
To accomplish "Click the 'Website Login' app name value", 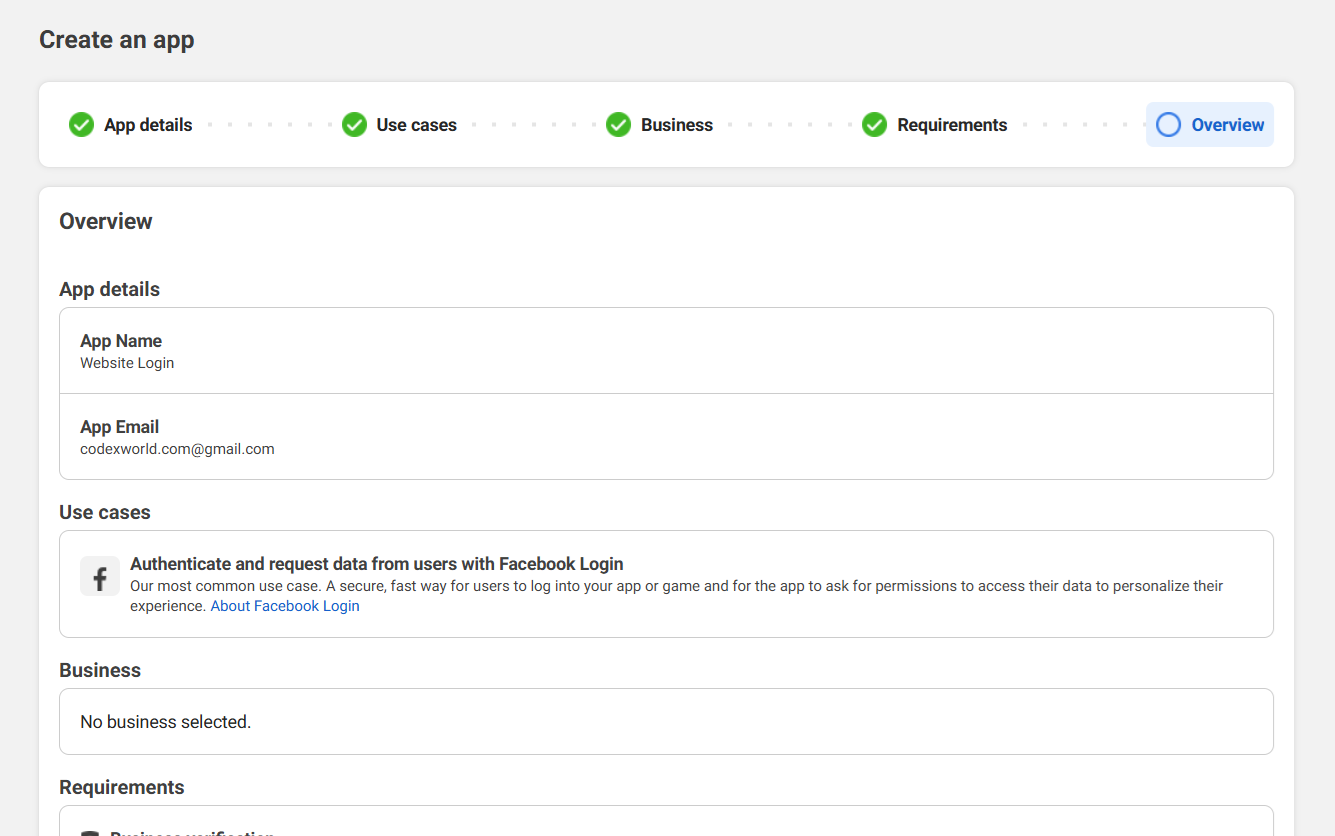I will click(x=127, y=363).
